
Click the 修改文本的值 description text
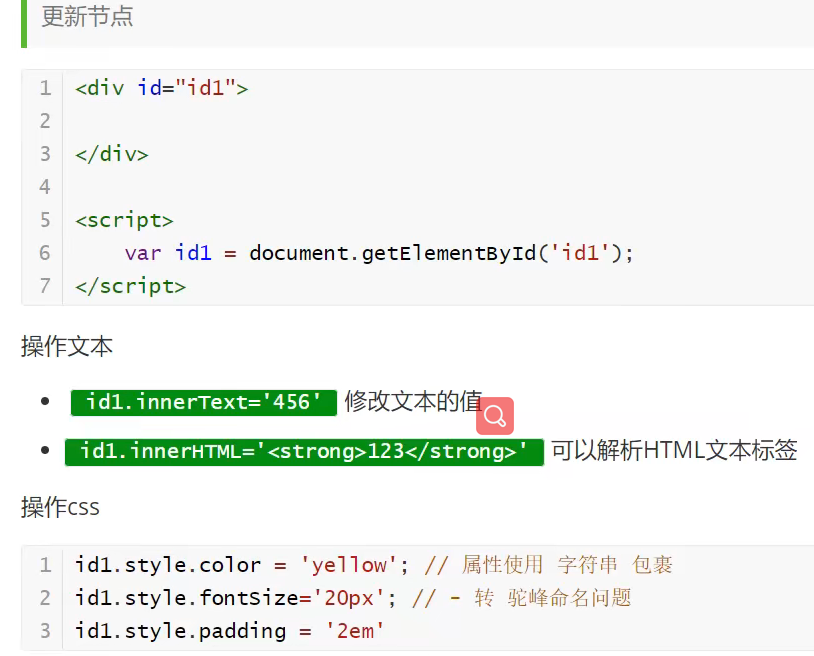click(x=413, y=401)
